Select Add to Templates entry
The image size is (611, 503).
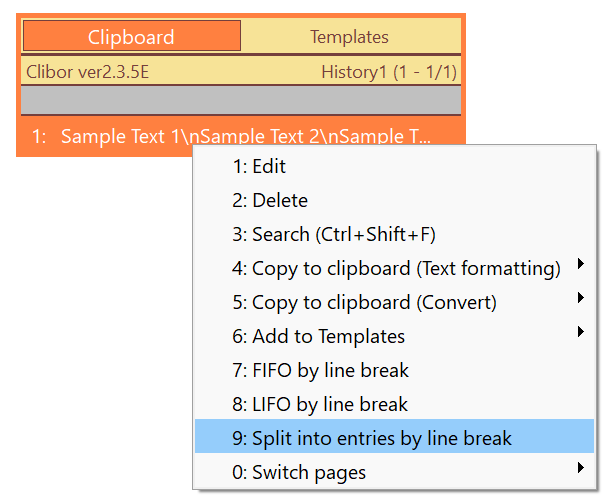[394, 336]
